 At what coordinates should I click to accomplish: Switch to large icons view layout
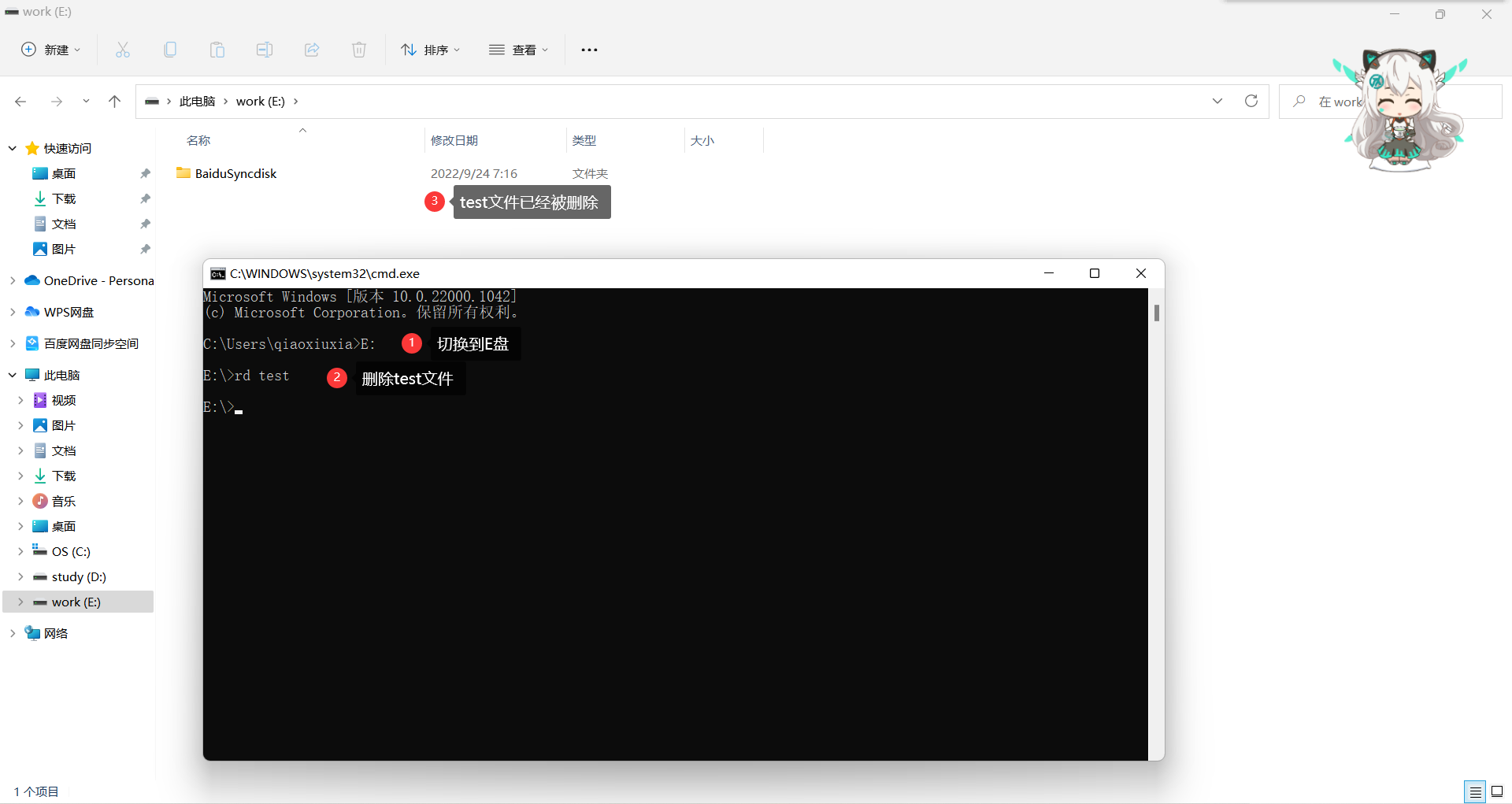(x=1497, y=791)
